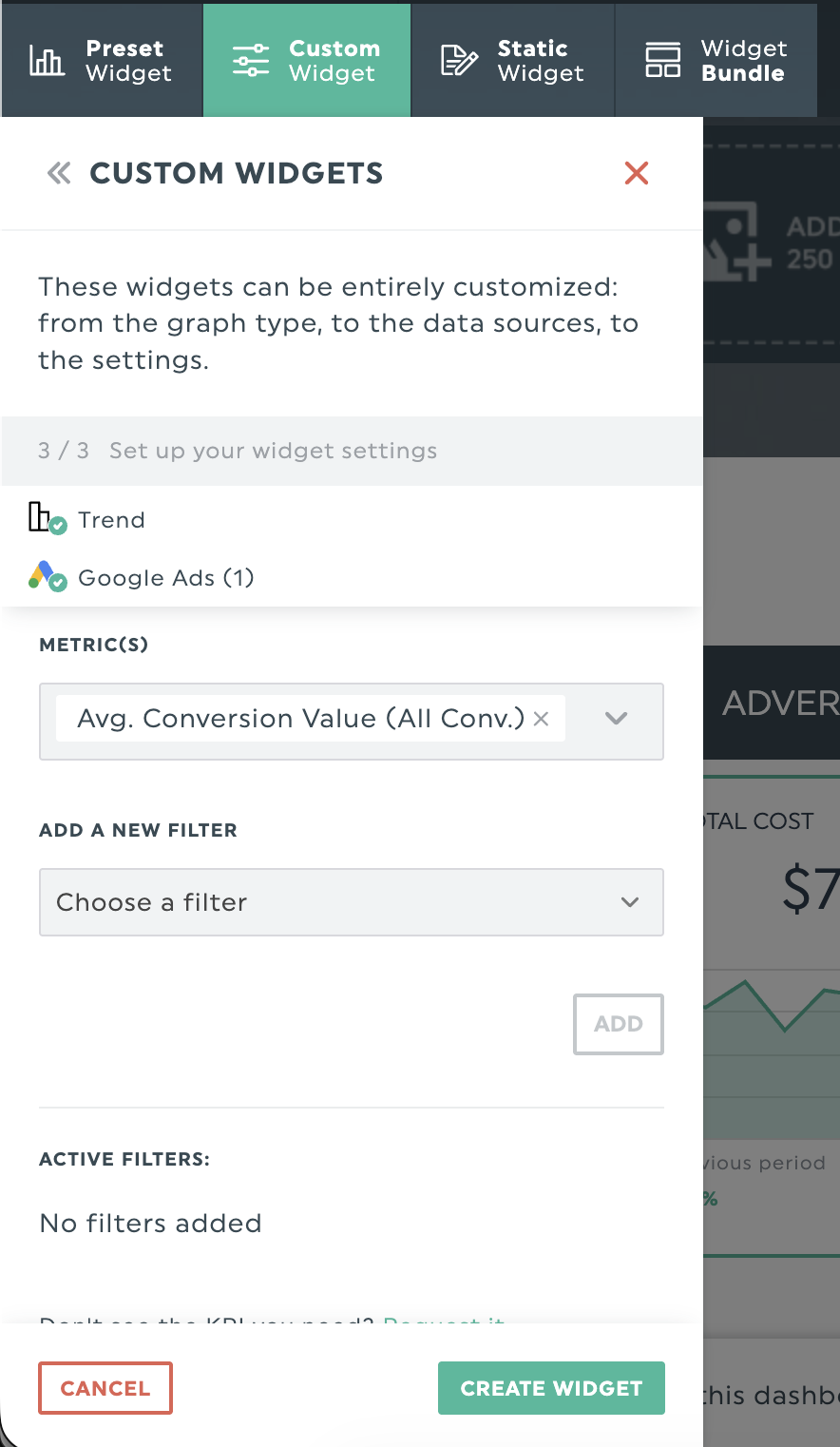The image size is (840, 1447).
Task: Click the CREATE WIDGET button
Action: 551,1388
